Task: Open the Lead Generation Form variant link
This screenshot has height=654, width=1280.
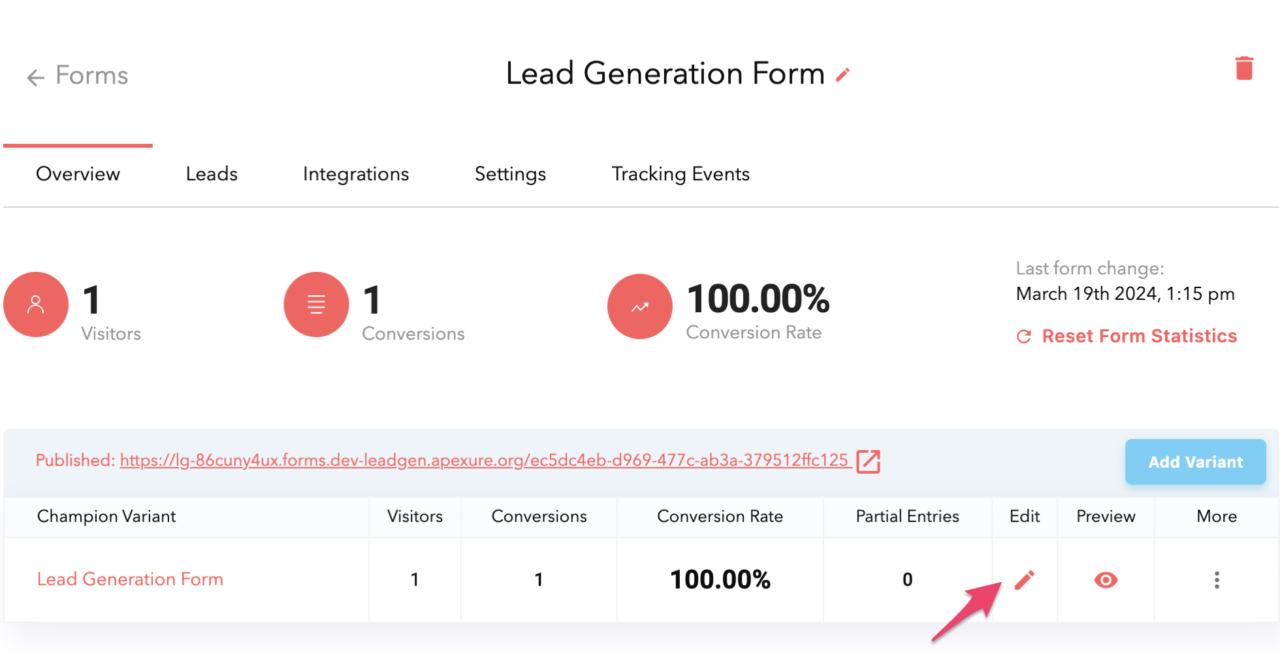Action: coord(130,579)
